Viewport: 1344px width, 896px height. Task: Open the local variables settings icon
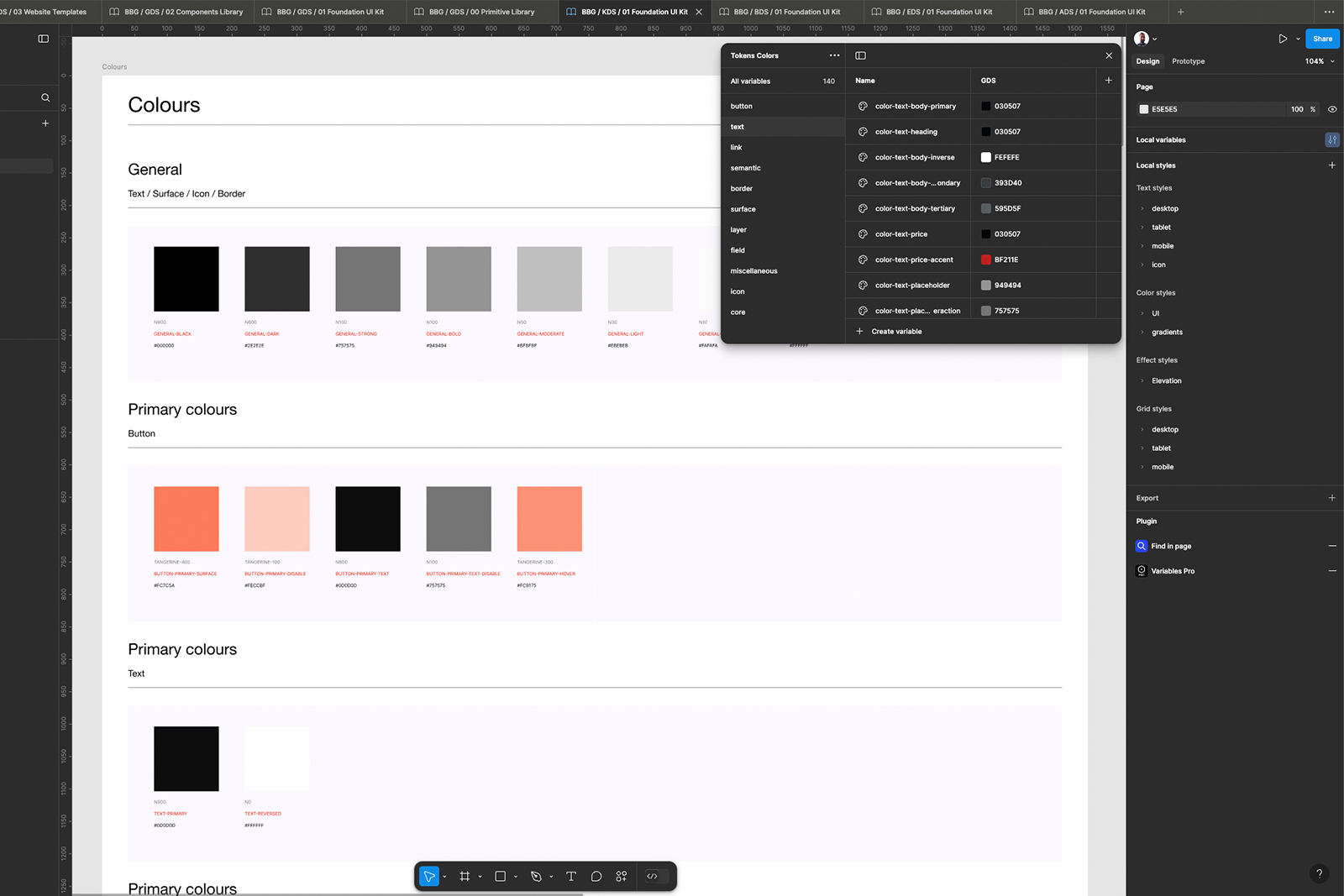tap(1331, 140)
